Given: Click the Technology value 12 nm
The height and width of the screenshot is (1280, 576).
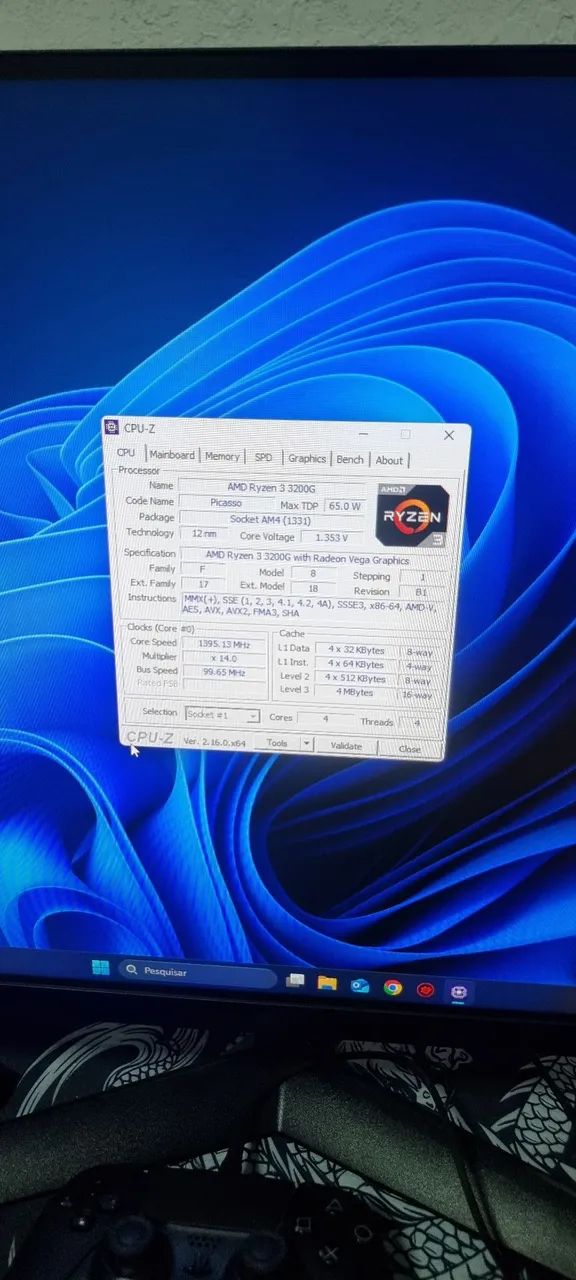Looking at the screenshot, I should [x=204, y=533].
